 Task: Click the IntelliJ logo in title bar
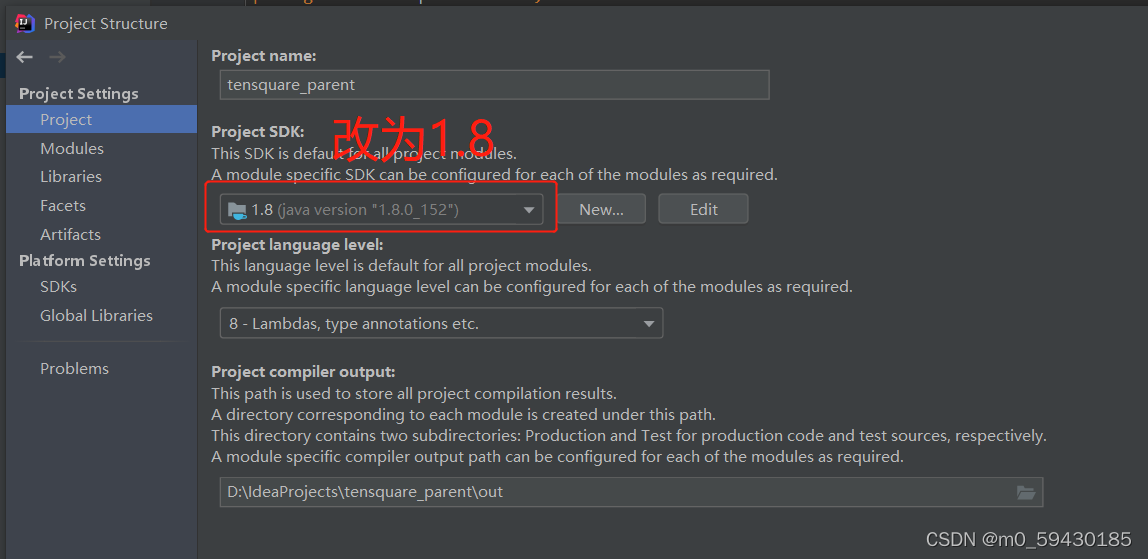click(25, 23)
